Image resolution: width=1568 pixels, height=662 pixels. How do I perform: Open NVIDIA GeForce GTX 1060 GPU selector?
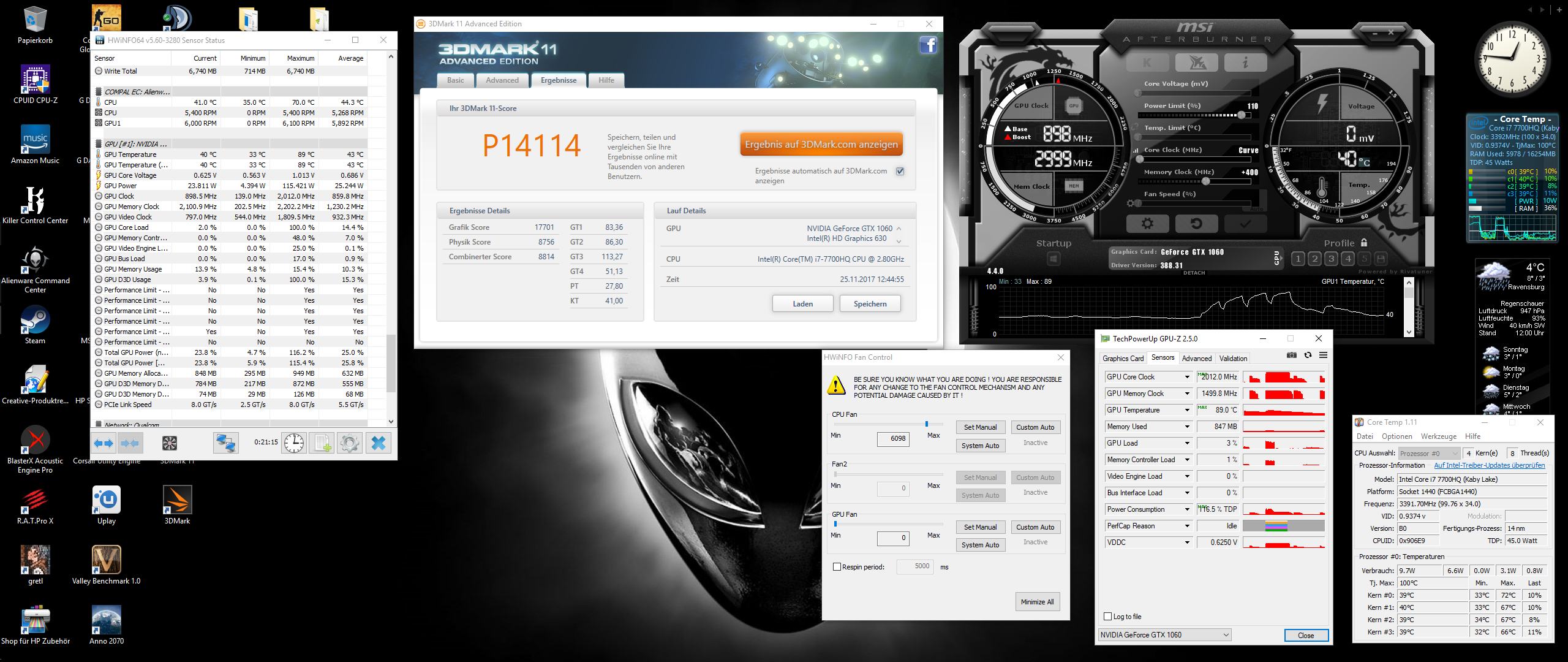1164,635
